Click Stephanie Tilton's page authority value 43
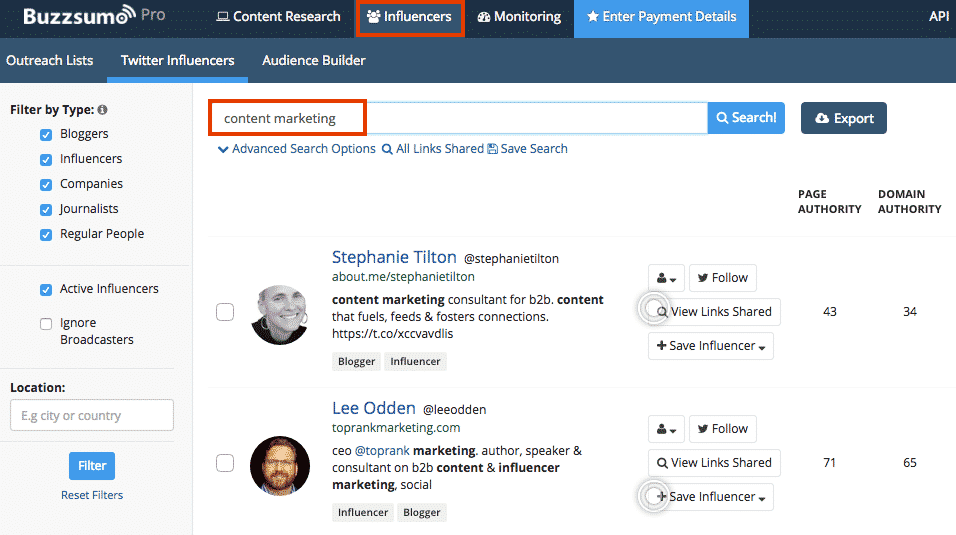This screenshot has height=535, width=956. click(830, 312)
